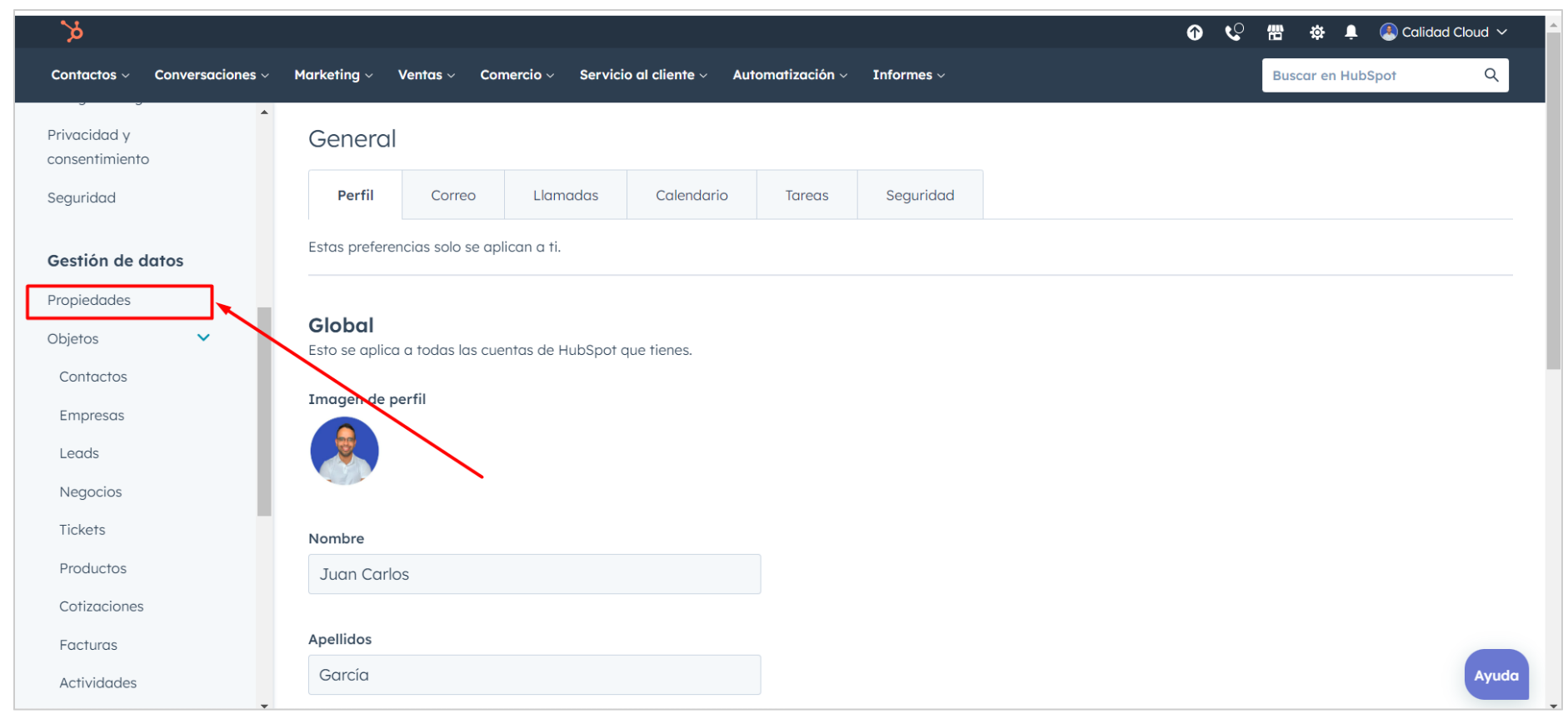Click the profile image avatar
Viewport: 1568px width, 719px height.
click(x=344, y=451)
